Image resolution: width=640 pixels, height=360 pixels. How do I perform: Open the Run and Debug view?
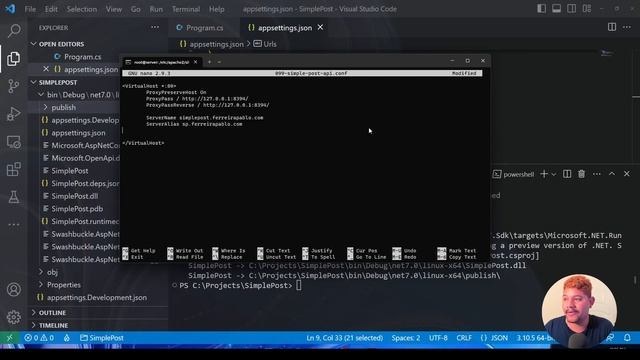[x=13, y=114]
